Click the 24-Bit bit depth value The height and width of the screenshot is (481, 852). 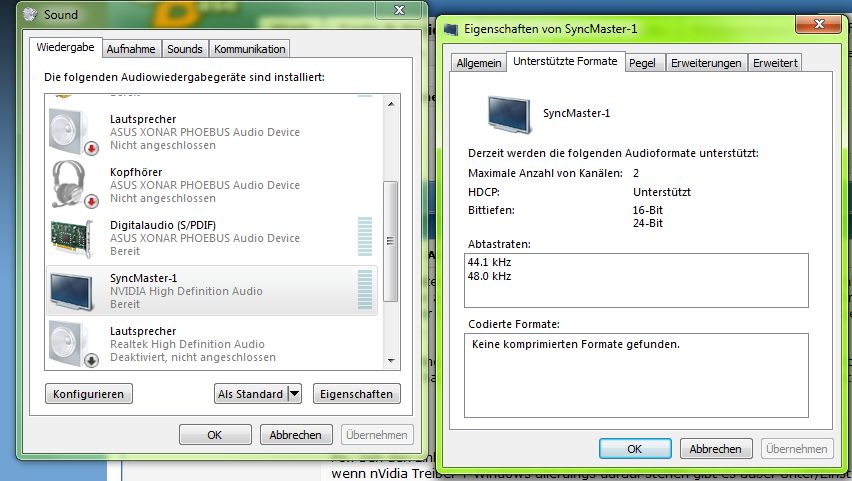coord(648,223)
